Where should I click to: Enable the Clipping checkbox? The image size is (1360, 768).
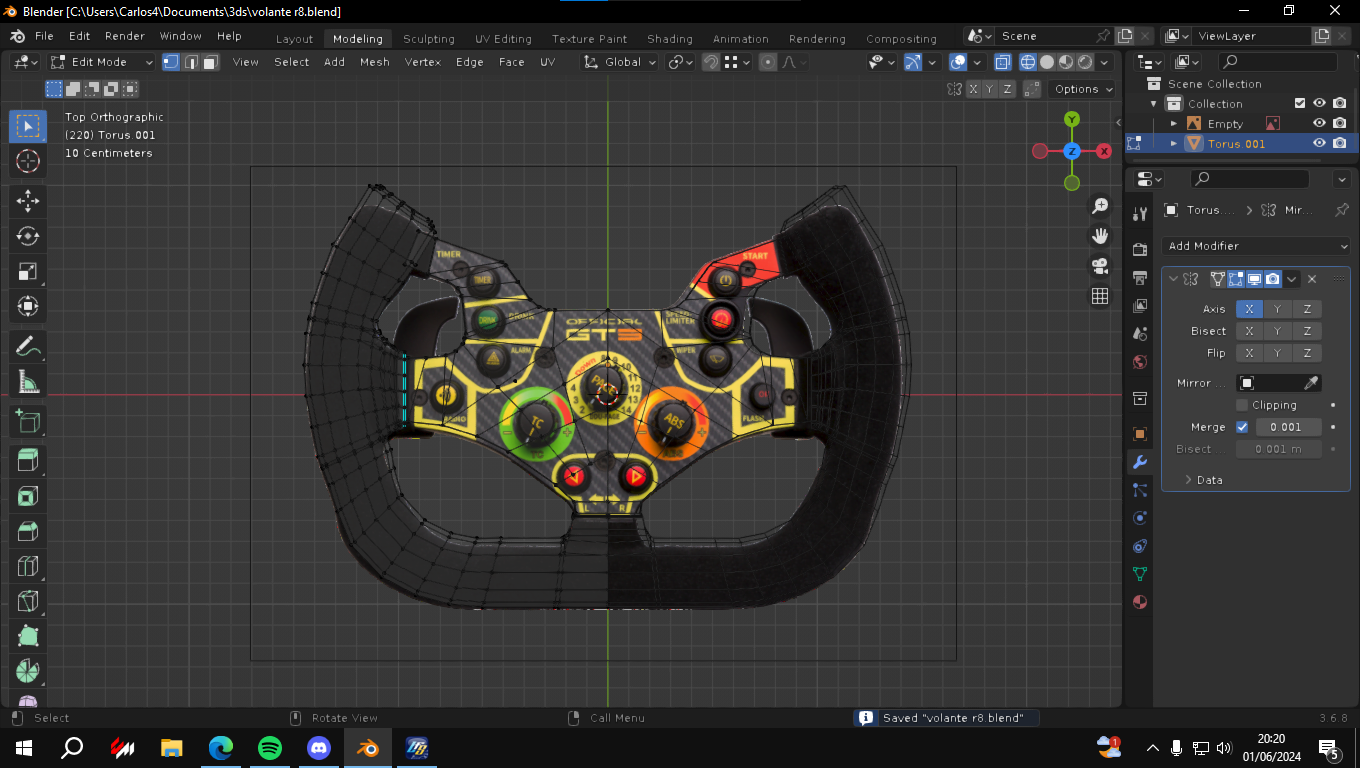(1242, 405)
